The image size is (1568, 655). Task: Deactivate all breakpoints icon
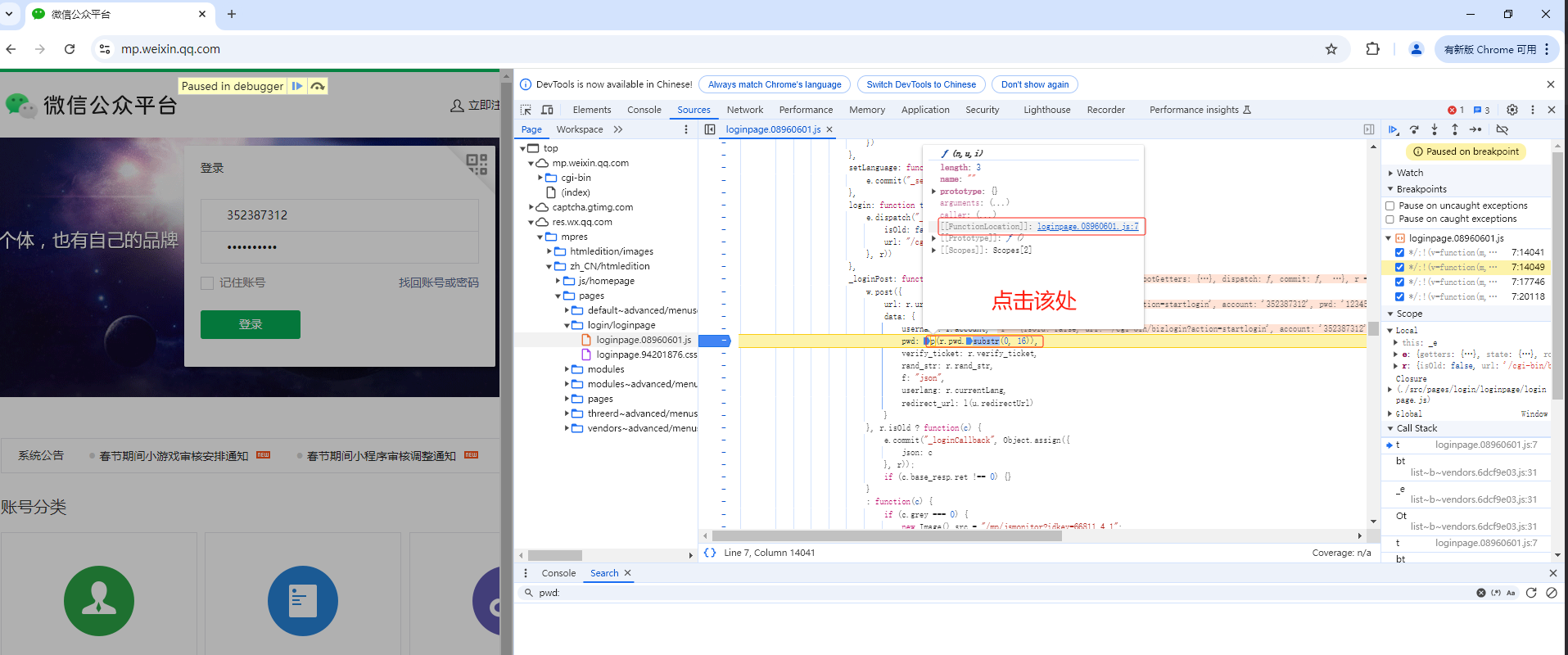pyautogui.click(x=1502, y=129)
